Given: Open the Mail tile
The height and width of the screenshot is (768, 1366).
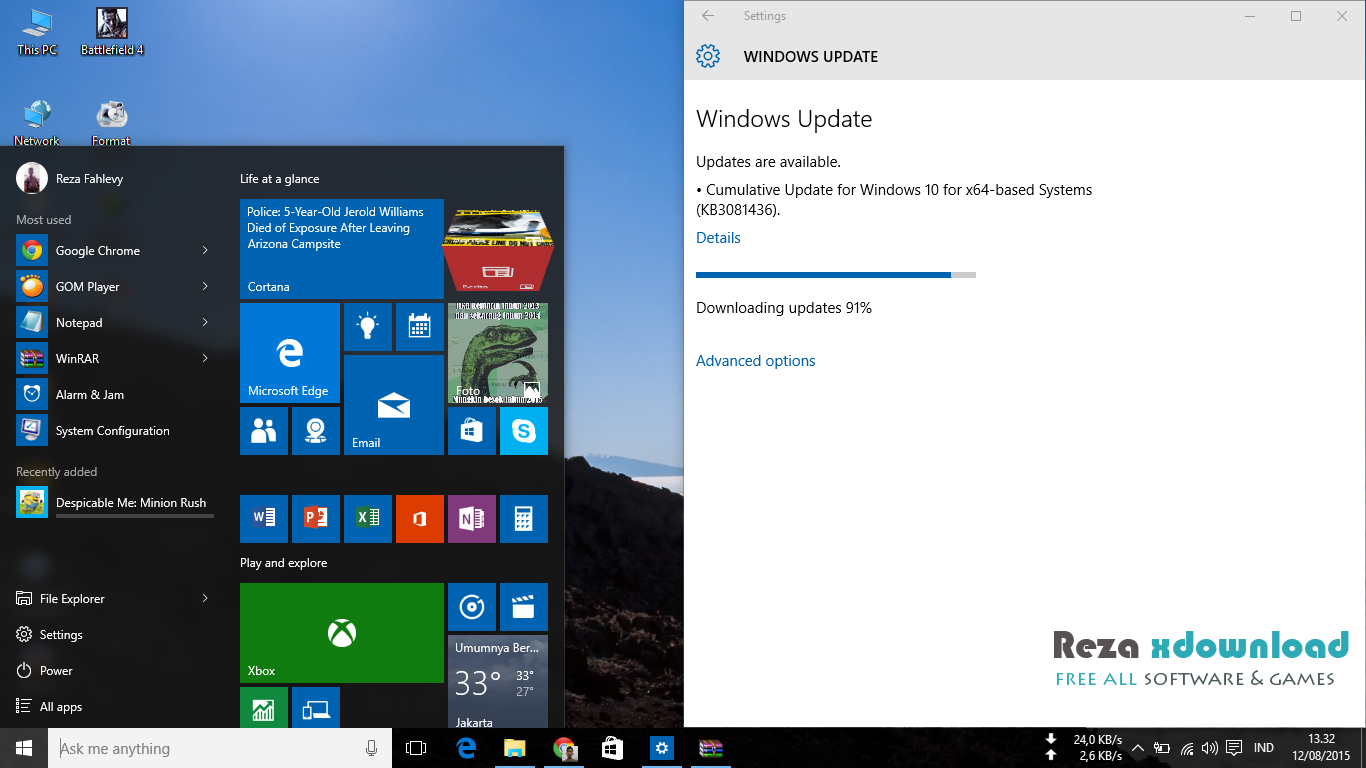Looking at the screenshot, I should tap(393, 405).
